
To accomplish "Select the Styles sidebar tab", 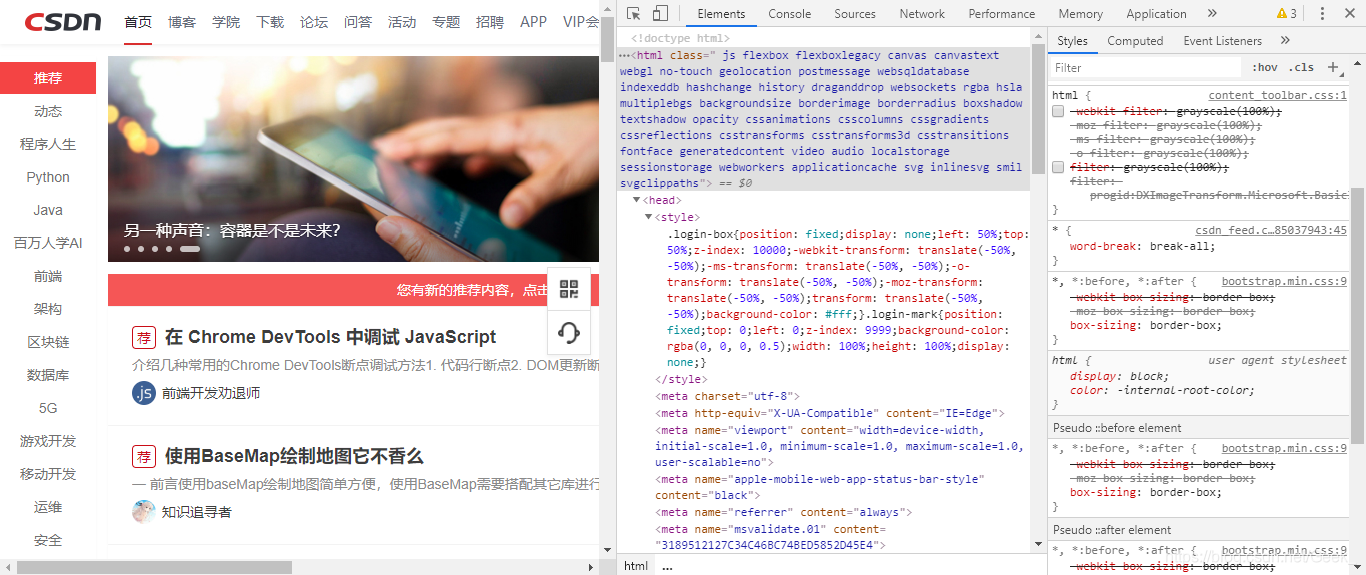I will [x=1072, y=41].
